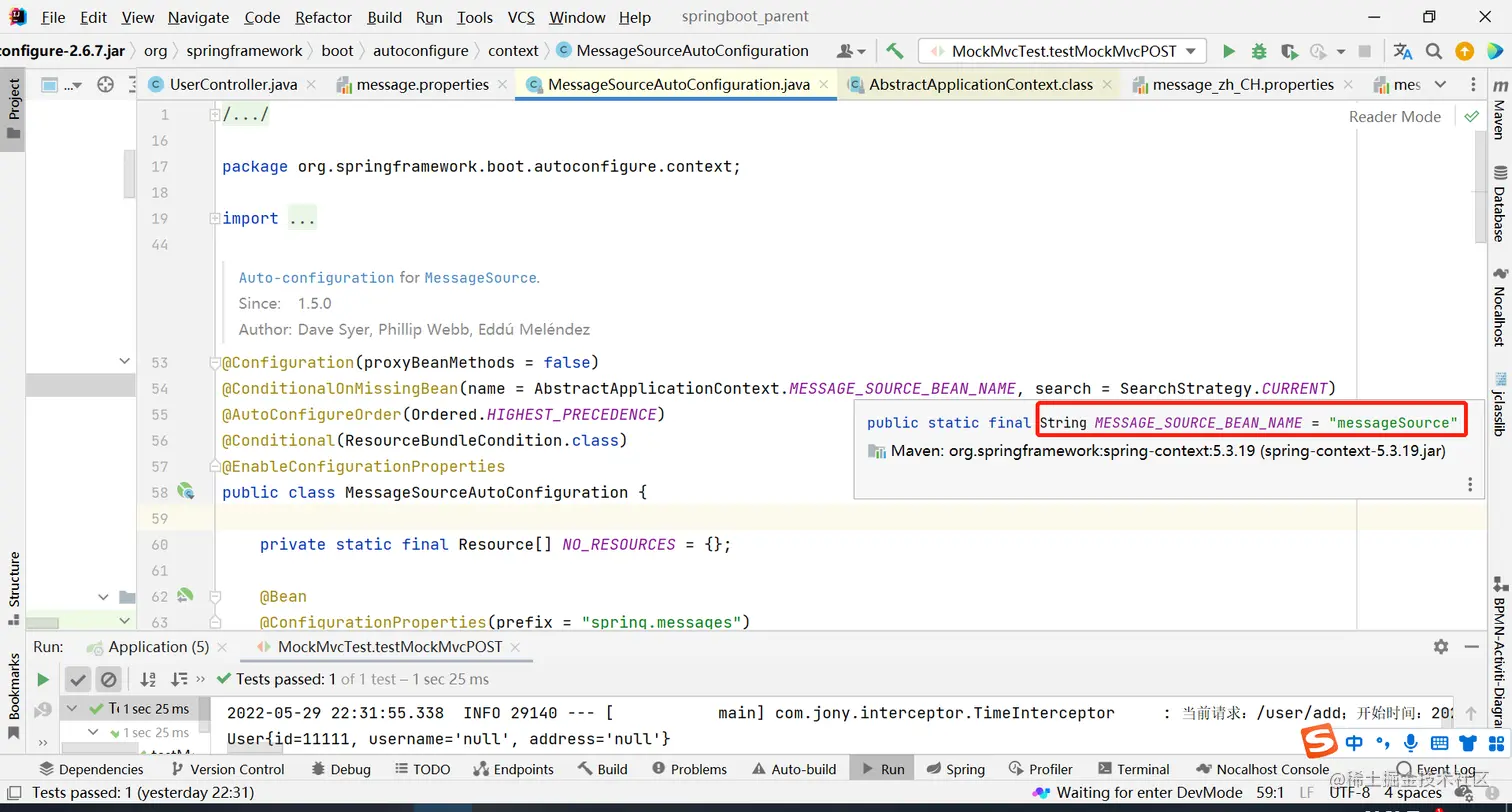The height and width of the screenshot is (812, 1512).
Task: Open the Navigate menu
Action: 198,17
